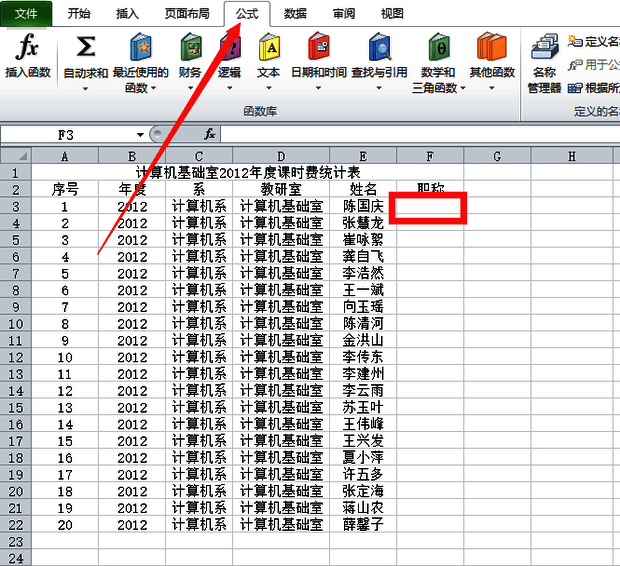Open the Lookup and Reference functions icon
Screen dimensions: 620x566
click(x=380, y=47)
